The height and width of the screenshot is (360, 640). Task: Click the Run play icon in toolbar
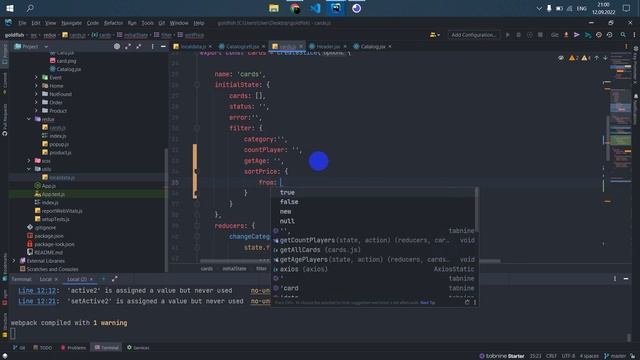(507, 35)
